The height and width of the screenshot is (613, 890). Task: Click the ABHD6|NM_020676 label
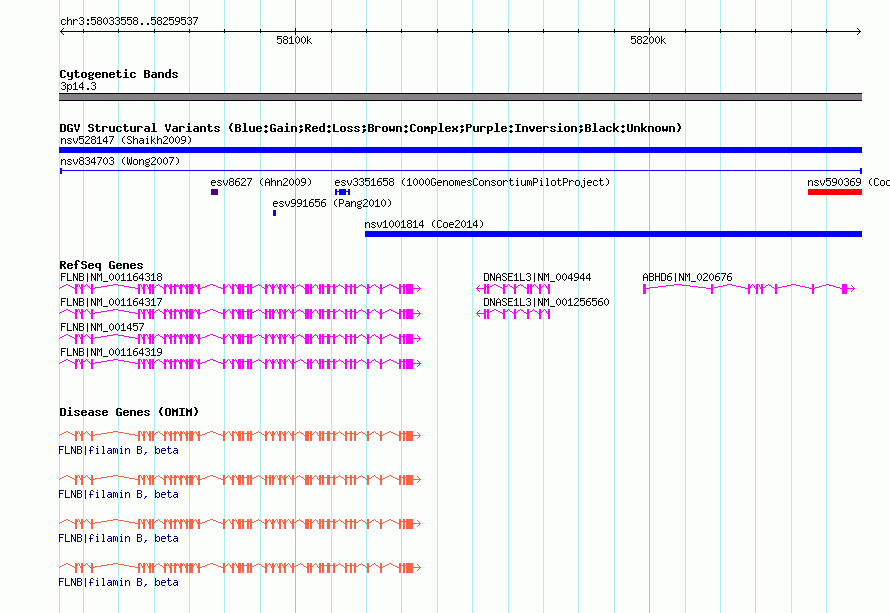[x=687, y=277]
